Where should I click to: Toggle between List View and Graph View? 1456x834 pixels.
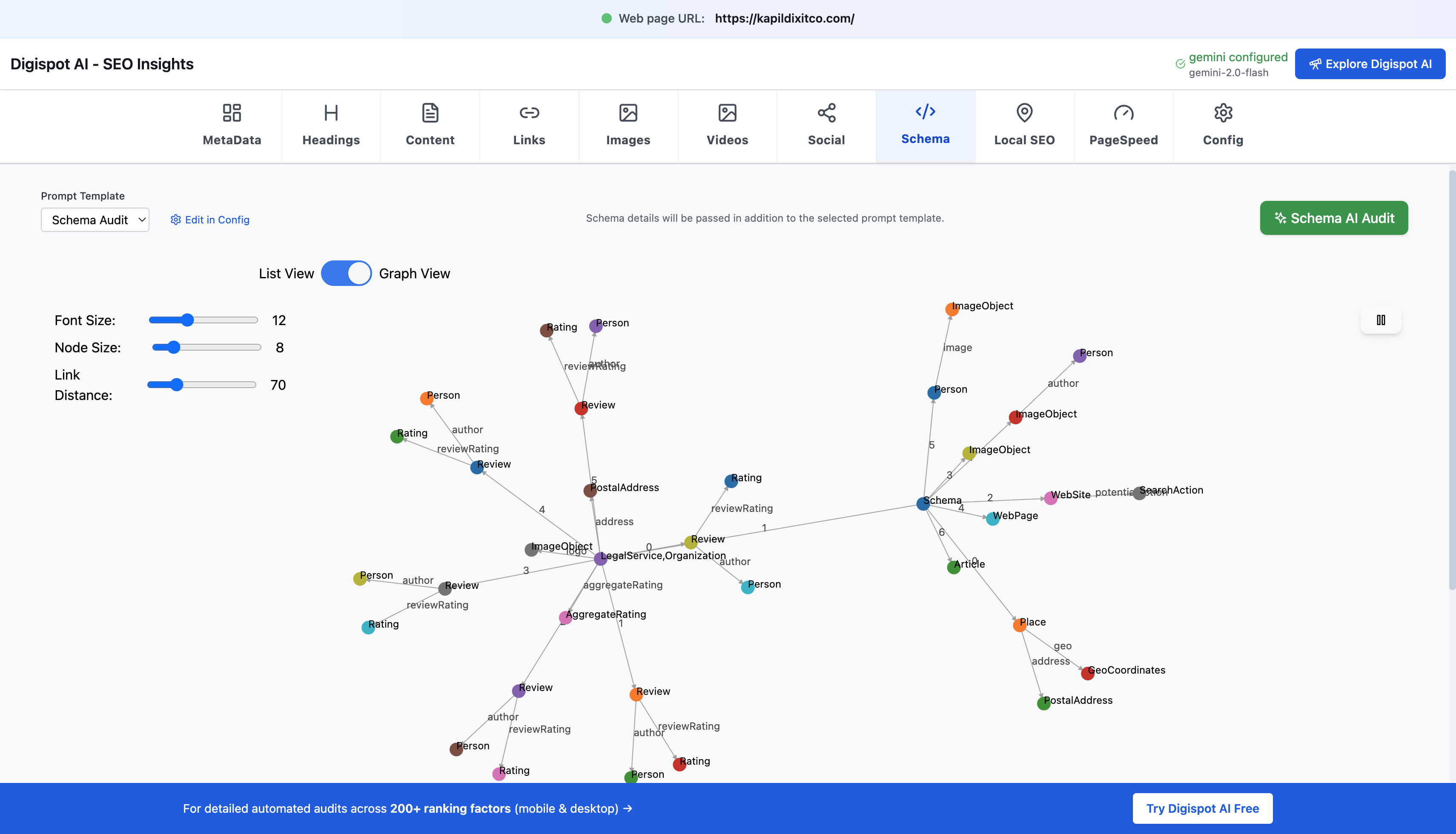point(346,273)
